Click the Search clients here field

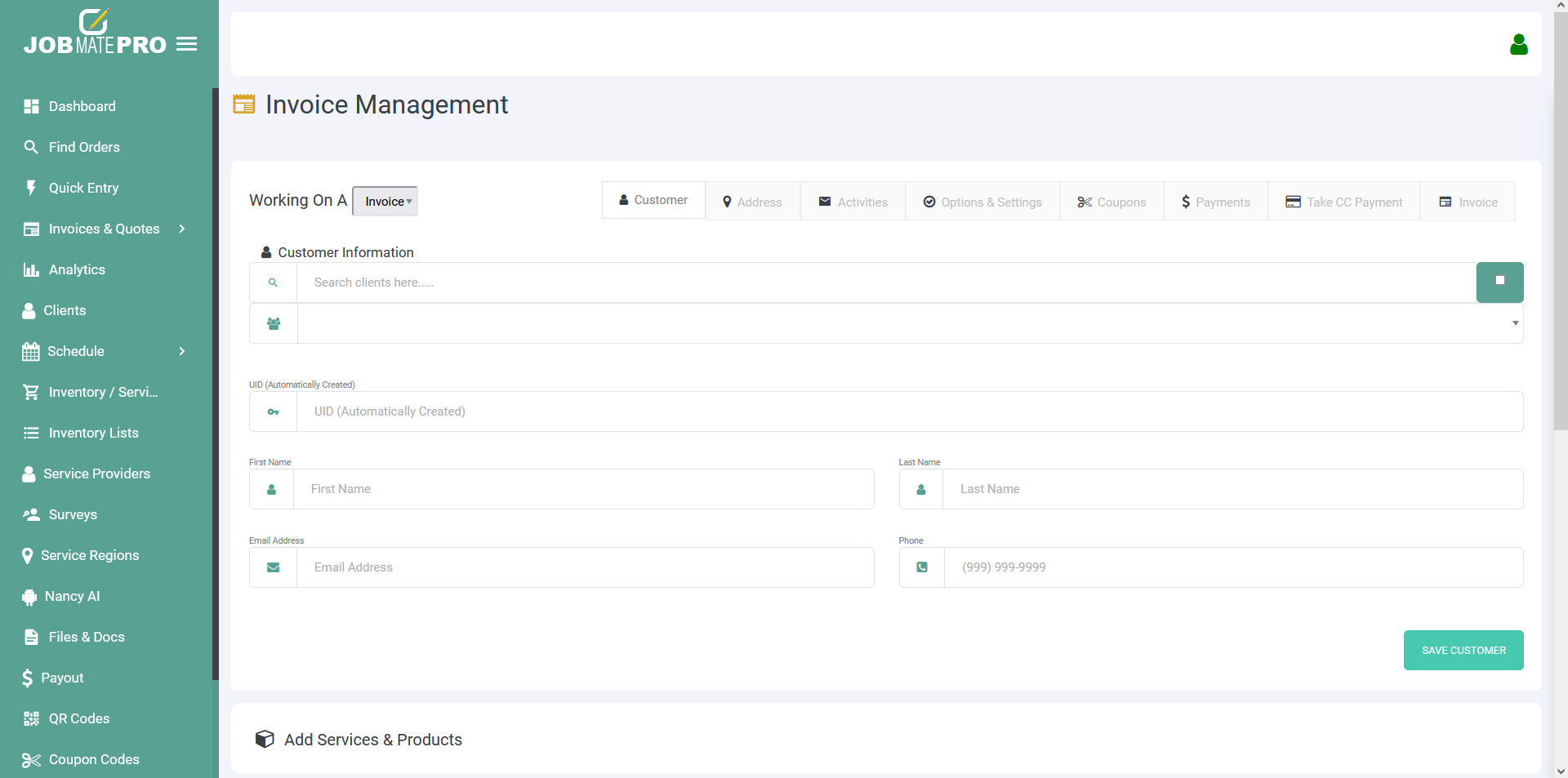[885, 282]
